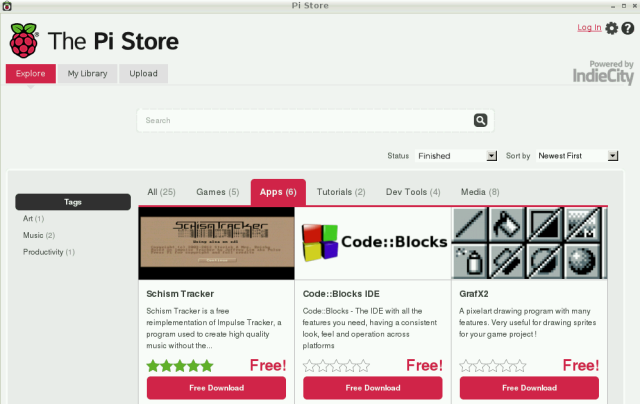The height and width of the screenshot is (404, 640).
Task: Filter by the Art (1) tag
Action: (x=33, y=219)
